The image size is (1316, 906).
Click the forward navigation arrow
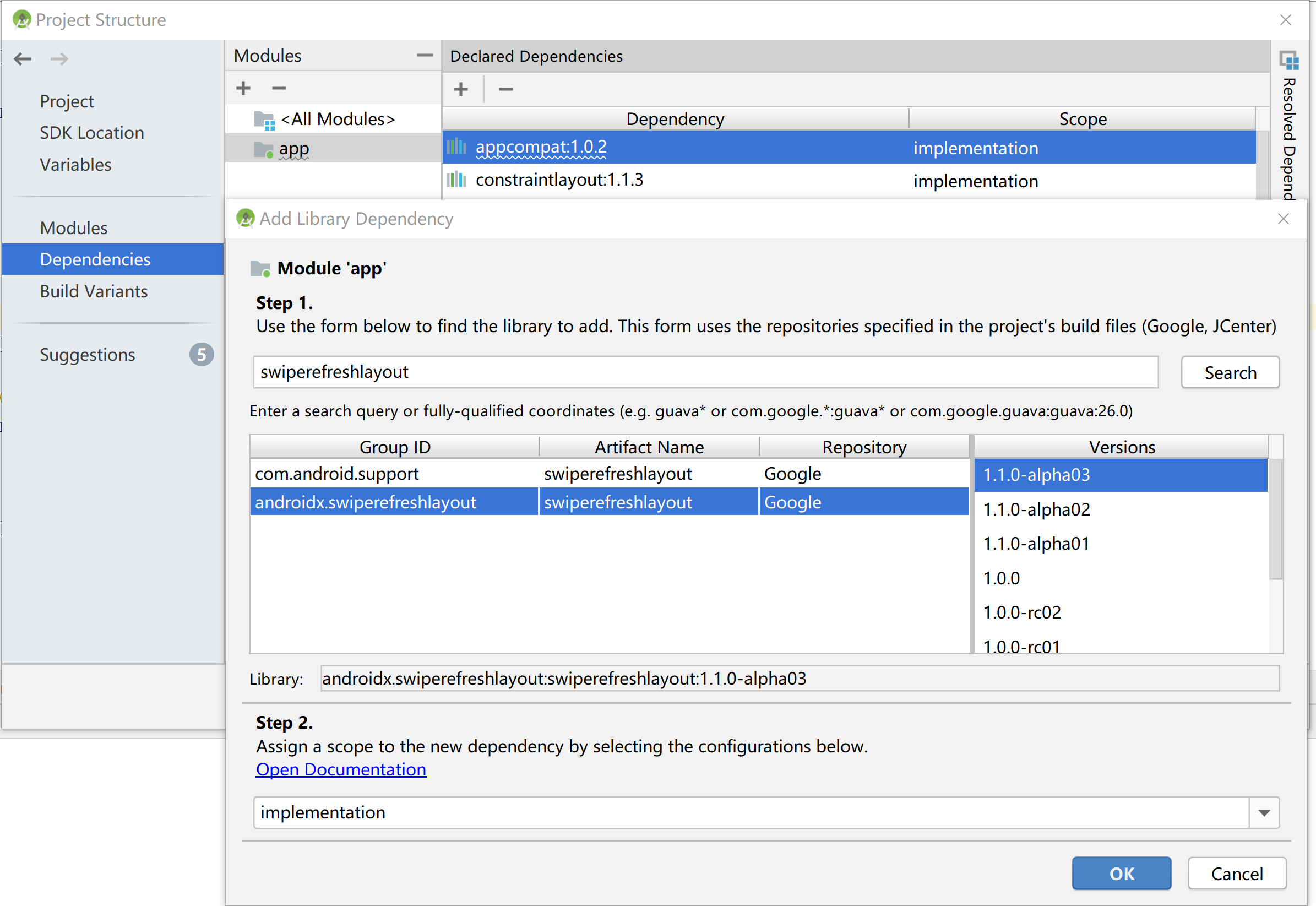tap(59, 58)
